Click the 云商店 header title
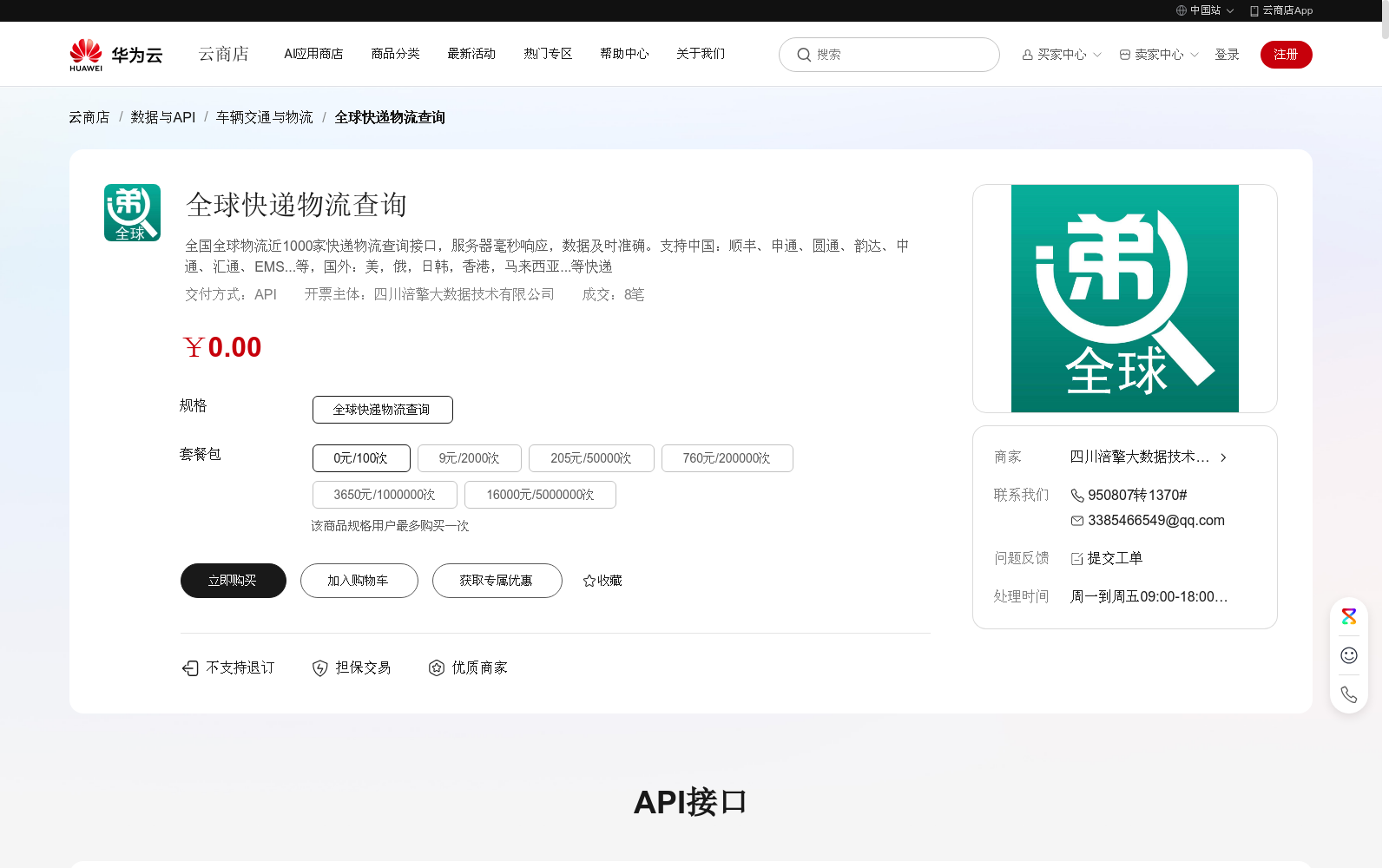Screen dimensions: 1389x868 pyautogui.click(x=224, y=54)
